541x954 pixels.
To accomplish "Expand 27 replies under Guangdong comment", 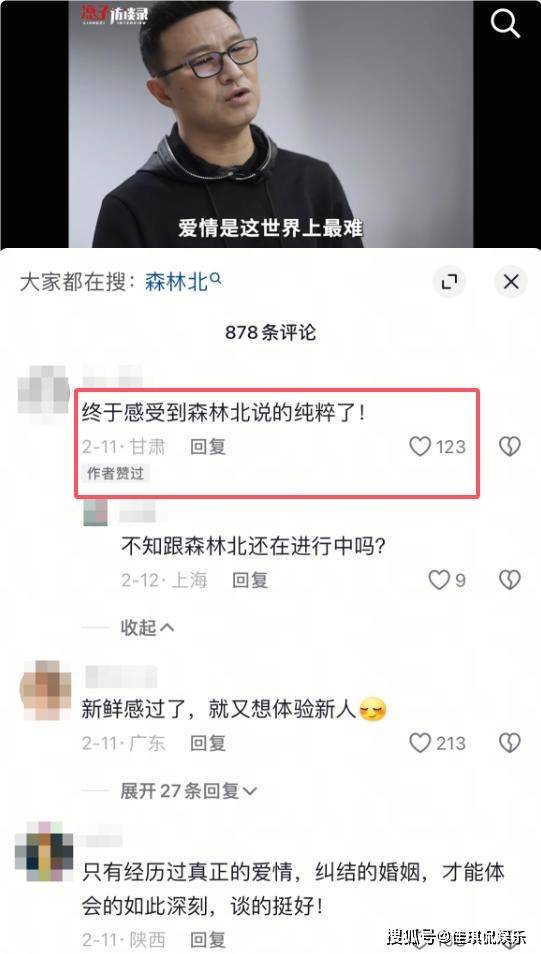I will 188,791.
